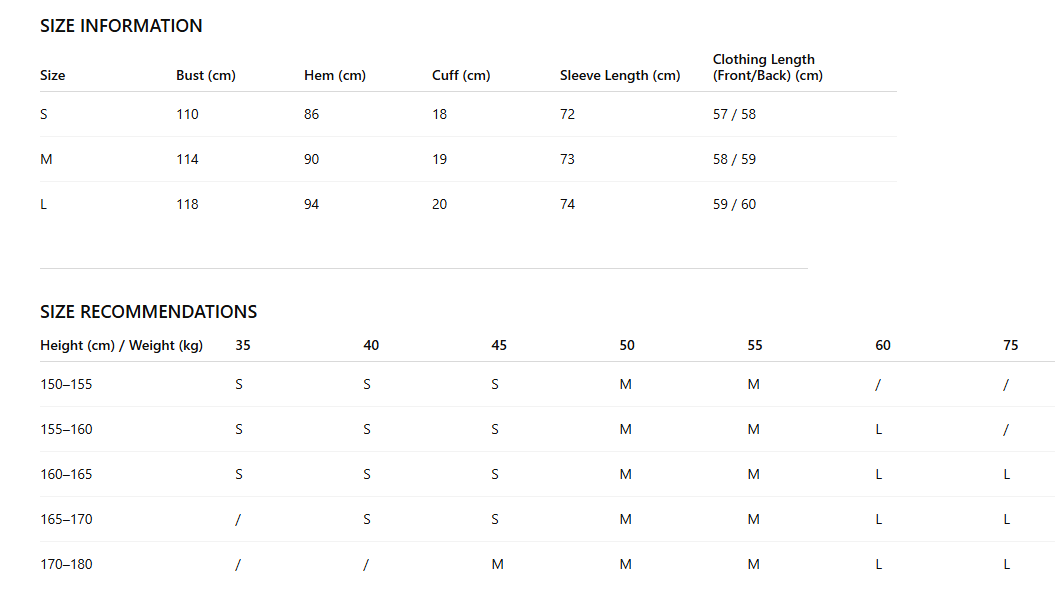The image size is (1055, 609).
Task: Click the Height / Weight header cell
Action: tap(121, 345)
